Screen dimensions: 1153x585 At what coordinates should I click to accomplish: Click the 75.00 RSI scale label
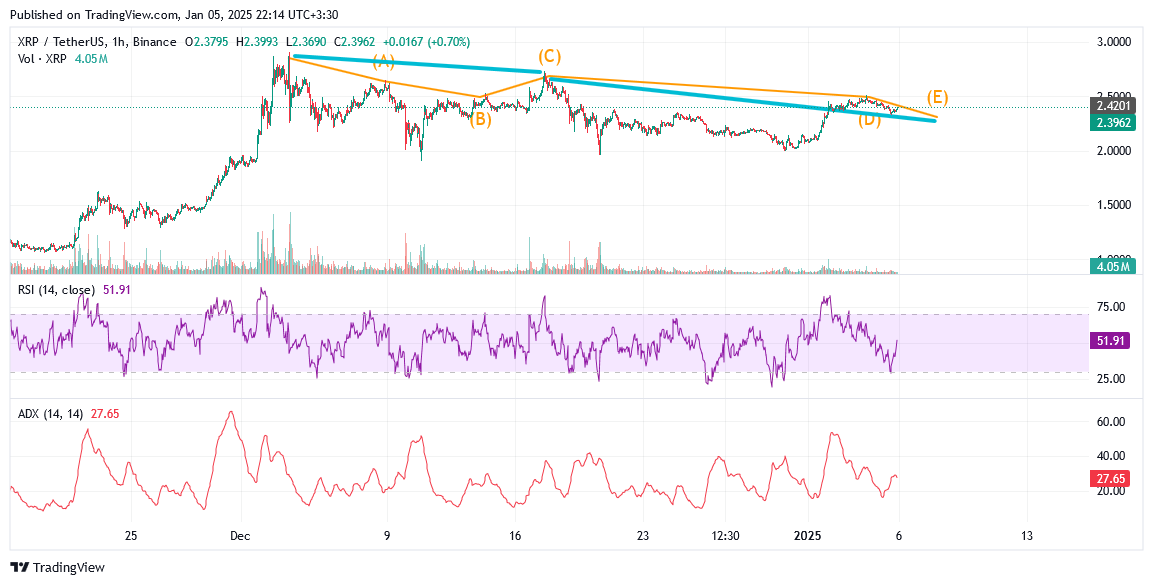[1112, 307]
